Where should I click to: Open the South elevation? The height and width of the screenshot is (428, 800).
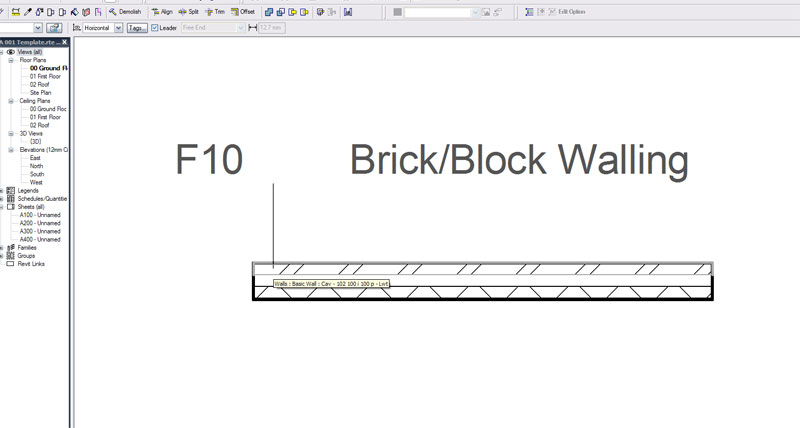pyautogui.click(x=37, y=174)
